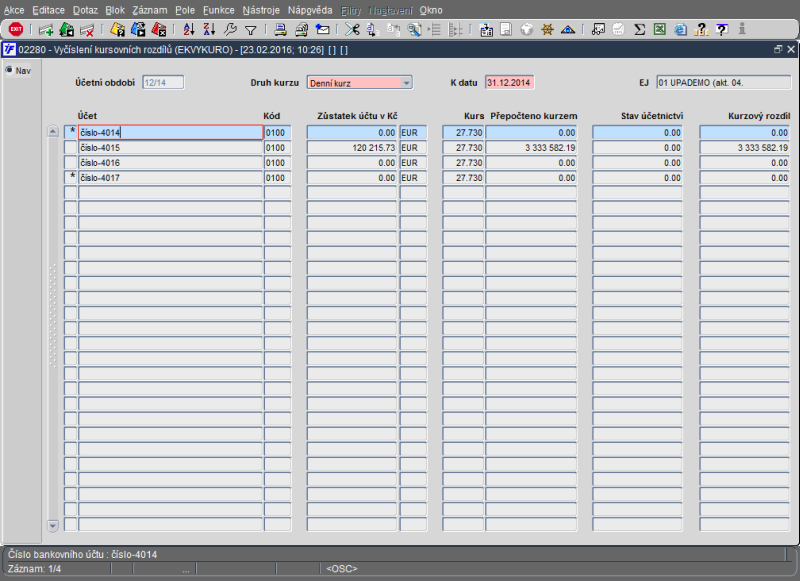Select the Nav radio button

coord(9,70)
